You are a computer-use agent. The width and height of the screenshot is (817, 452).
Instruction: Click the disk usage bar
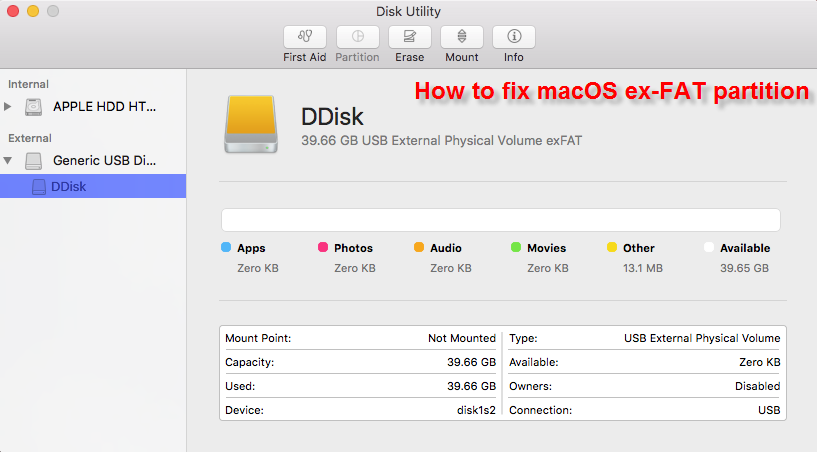pos(501,220)
